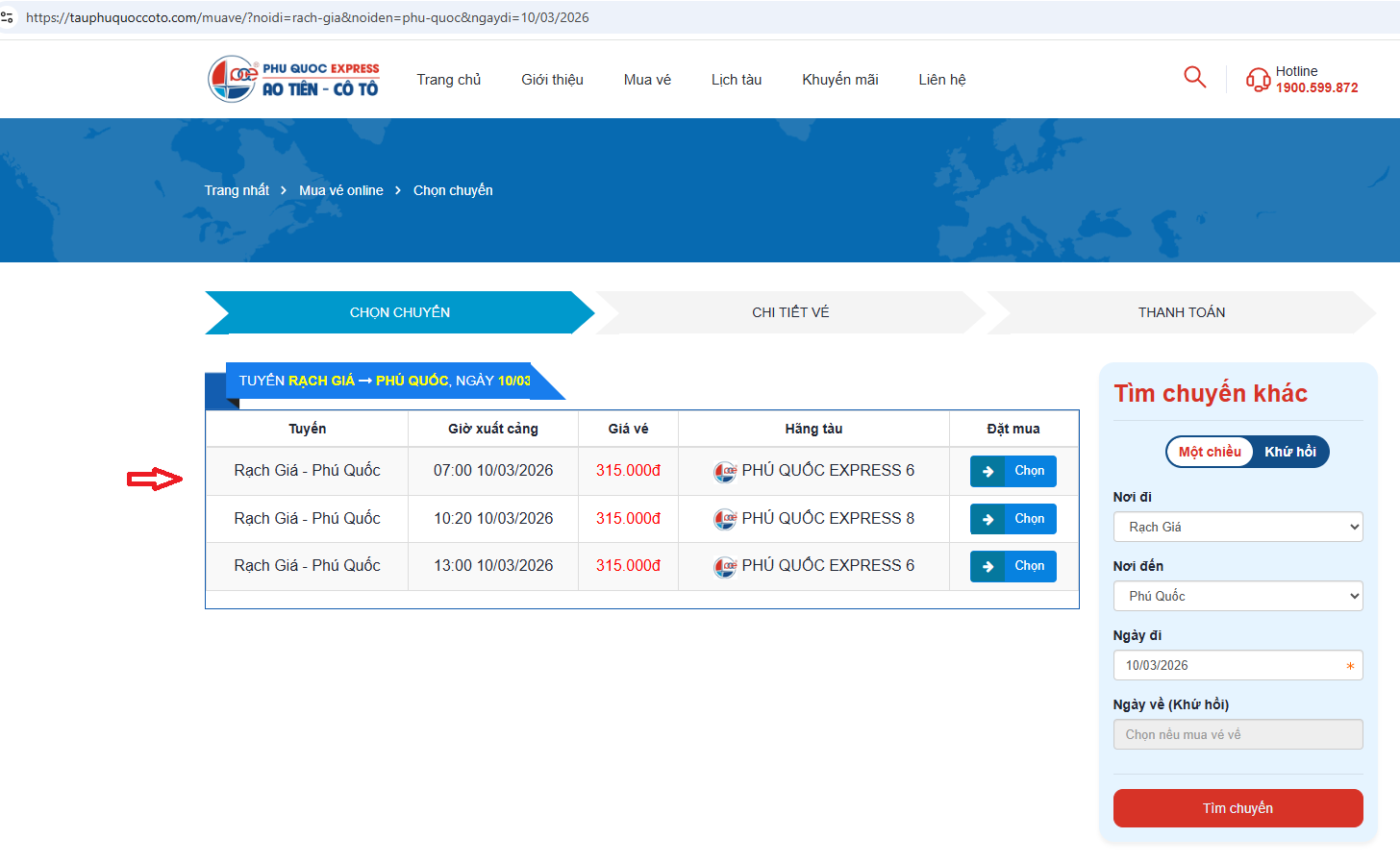
Task: Expand the Nơi đến dropdown
Action: [1237, 596]
